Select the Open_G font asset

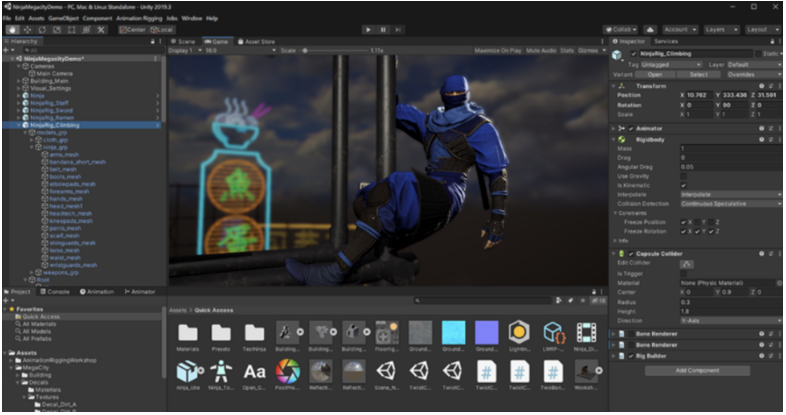pyautogui.click(x=254, y=371)
